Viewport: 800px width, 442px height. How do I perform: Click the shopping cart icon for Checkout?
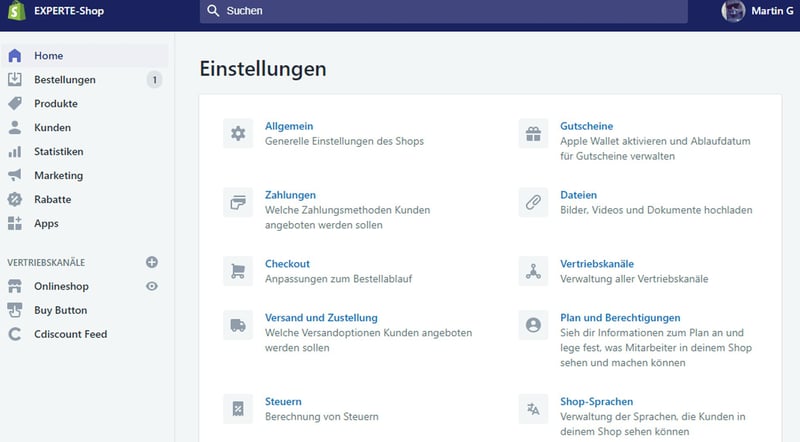(x=238, y=270)
